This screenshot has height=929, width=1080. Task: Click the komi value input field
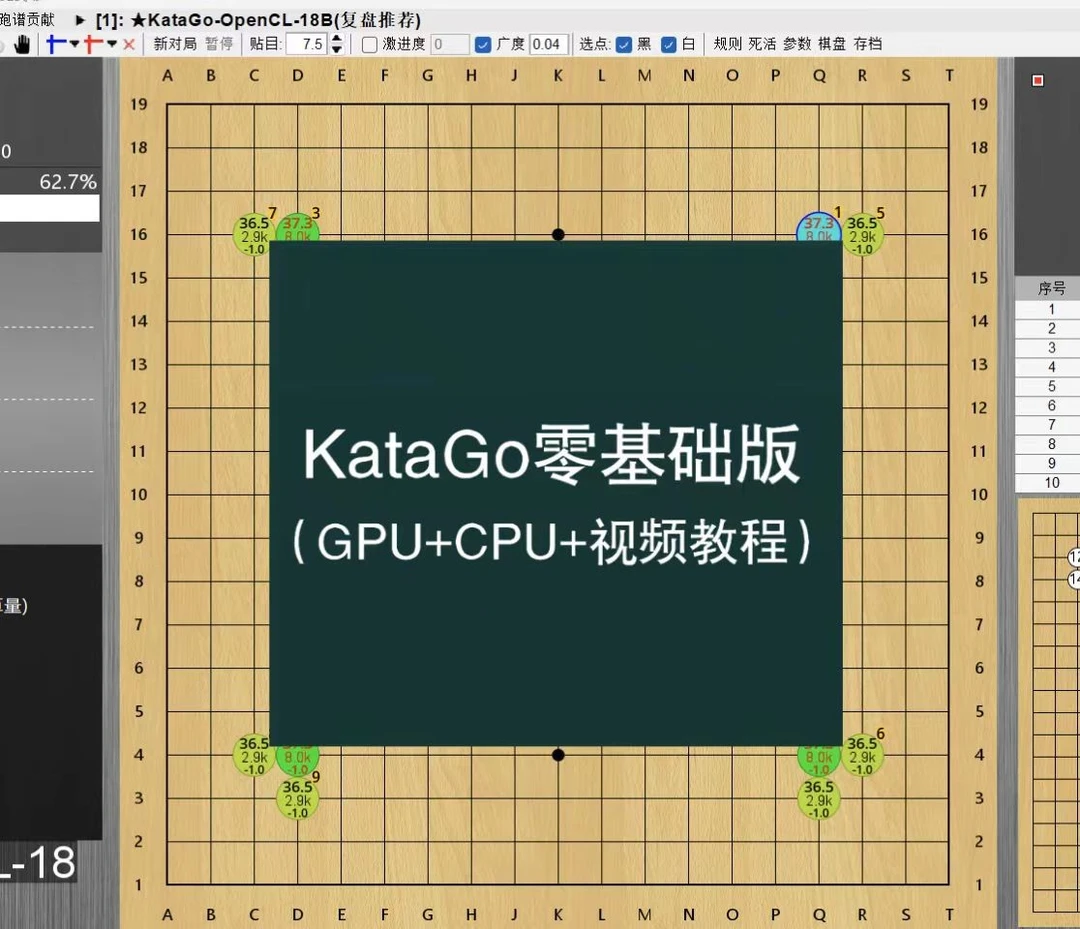[308, 43]
